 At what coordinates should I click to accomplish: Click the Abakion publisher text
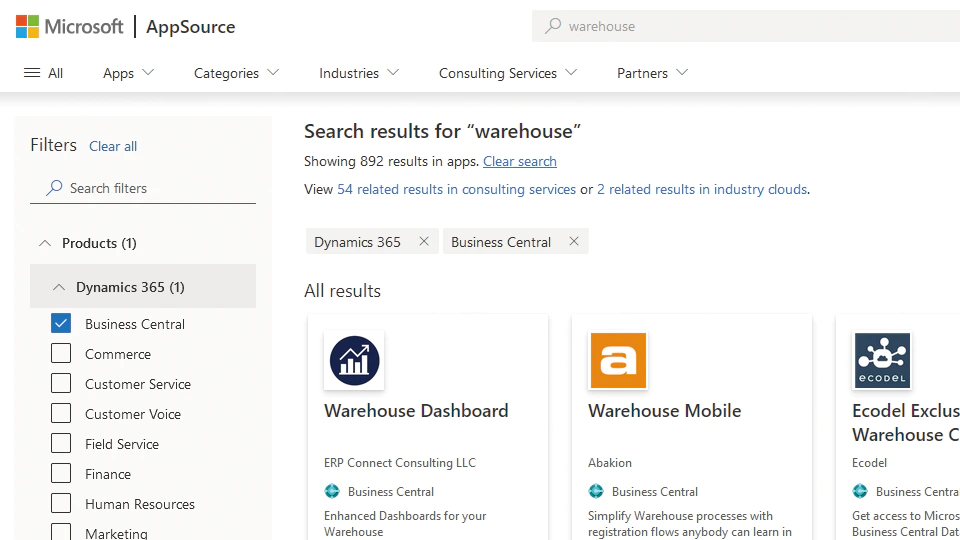coord(610,463)
